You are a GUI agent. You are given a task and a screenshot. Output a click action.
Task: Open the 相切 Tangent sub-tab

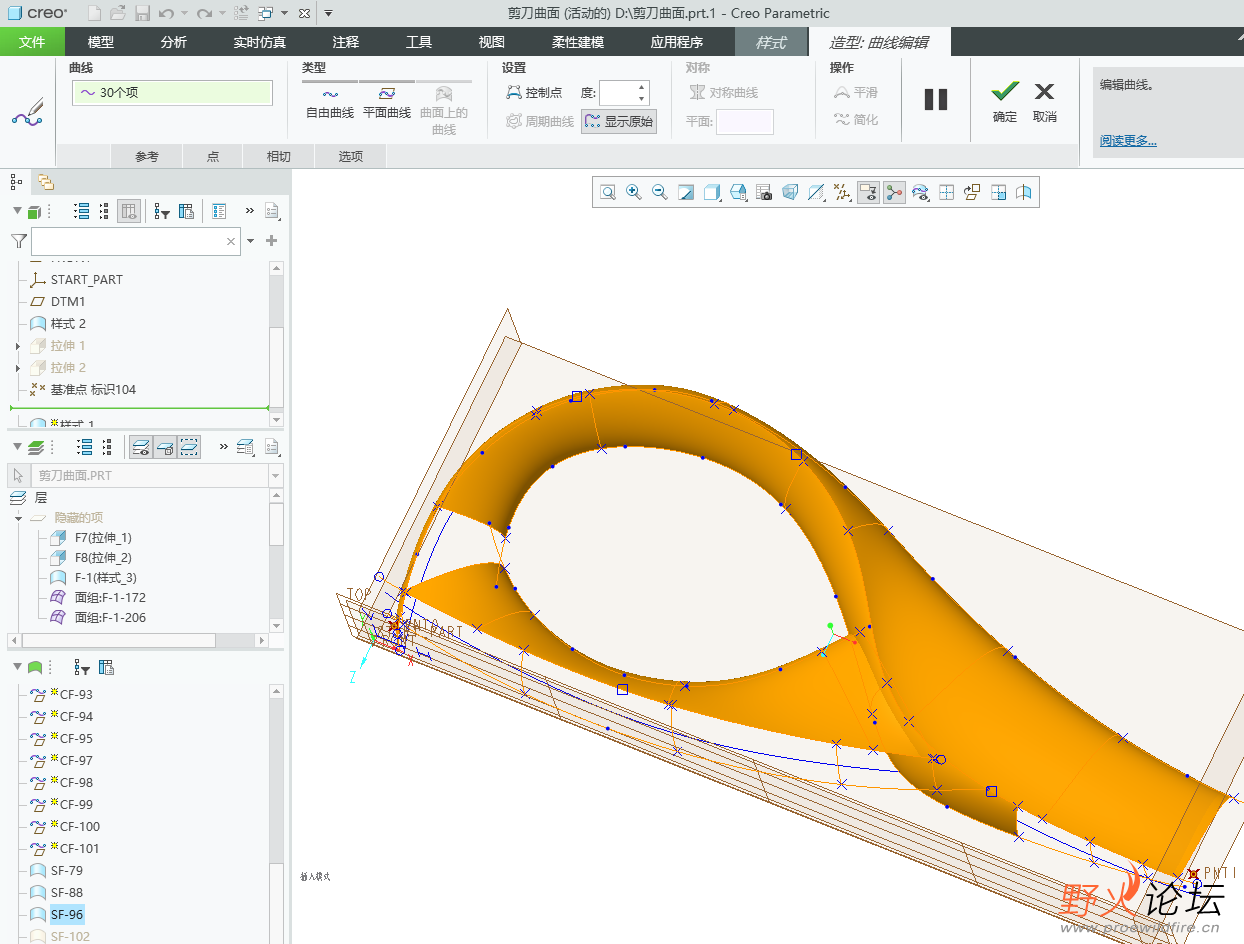coord(279,156)
